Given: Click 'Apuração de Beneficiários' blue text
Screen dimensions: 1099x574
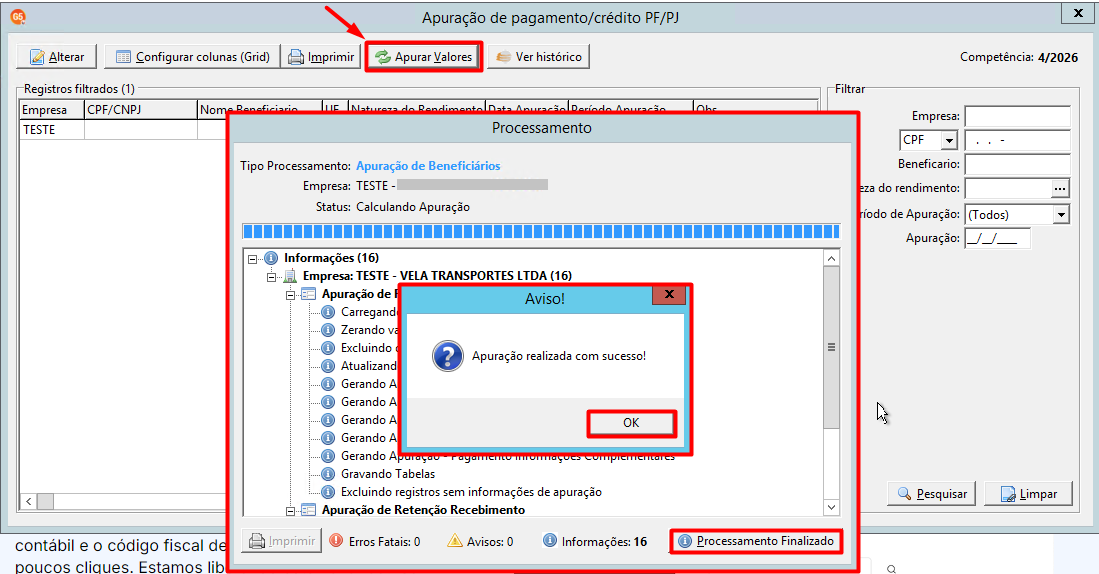Looking at the screenshot, I should tap(428, 166).
